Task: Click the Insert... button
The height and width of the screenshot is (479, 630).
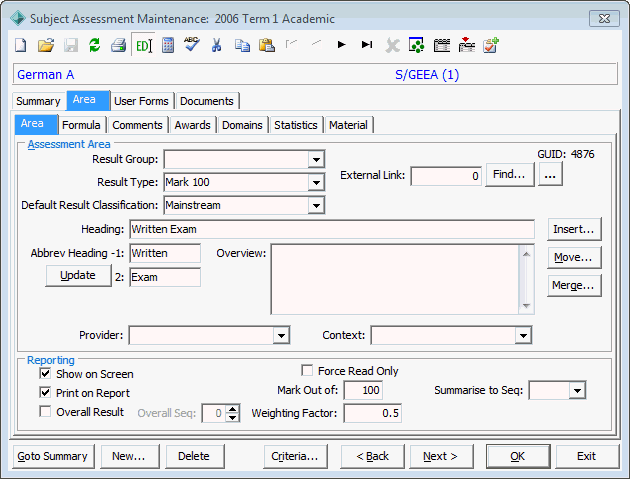Action: (x=574, y=229)
